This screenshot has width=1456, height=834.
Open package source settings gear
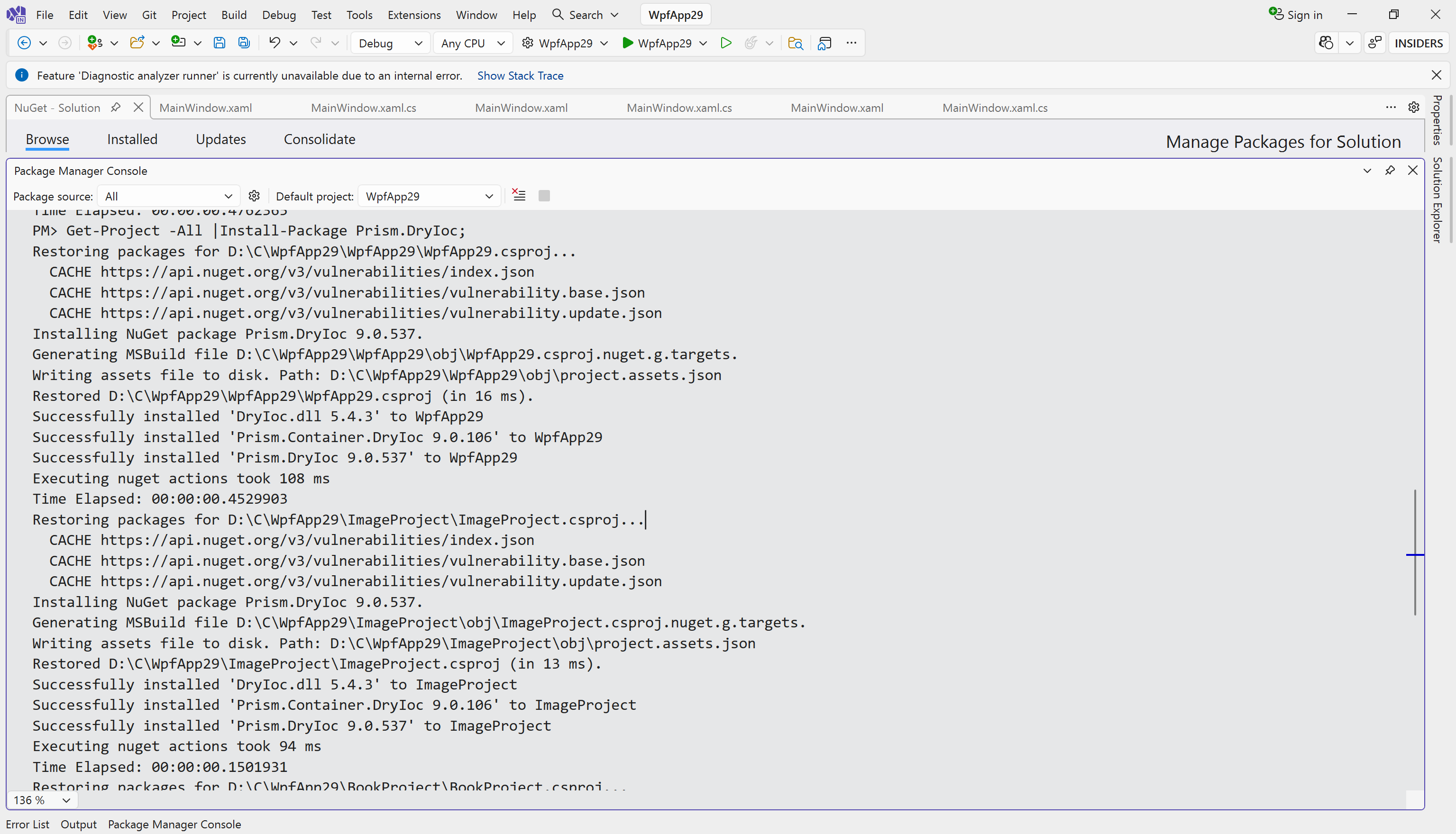click(x=254, y=196)
